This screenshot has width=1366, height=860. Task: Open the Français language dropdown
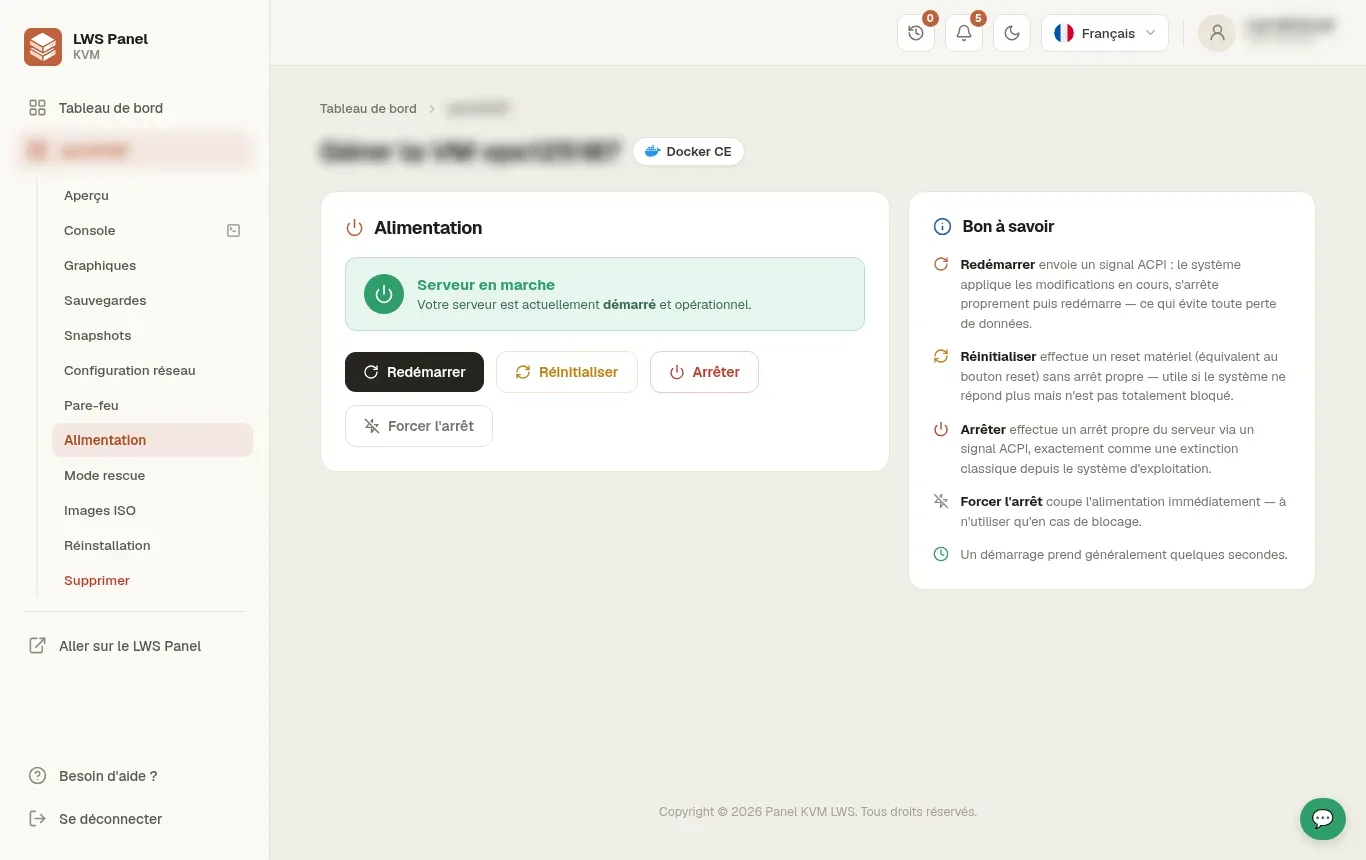(1105, 33)
